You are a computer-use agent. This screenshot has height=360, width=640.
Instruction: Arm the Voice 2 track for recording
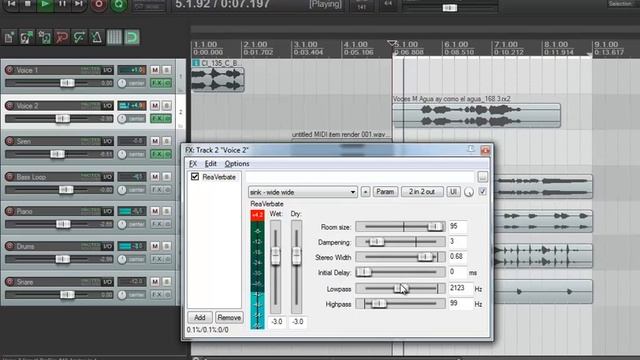click(9, 106)
